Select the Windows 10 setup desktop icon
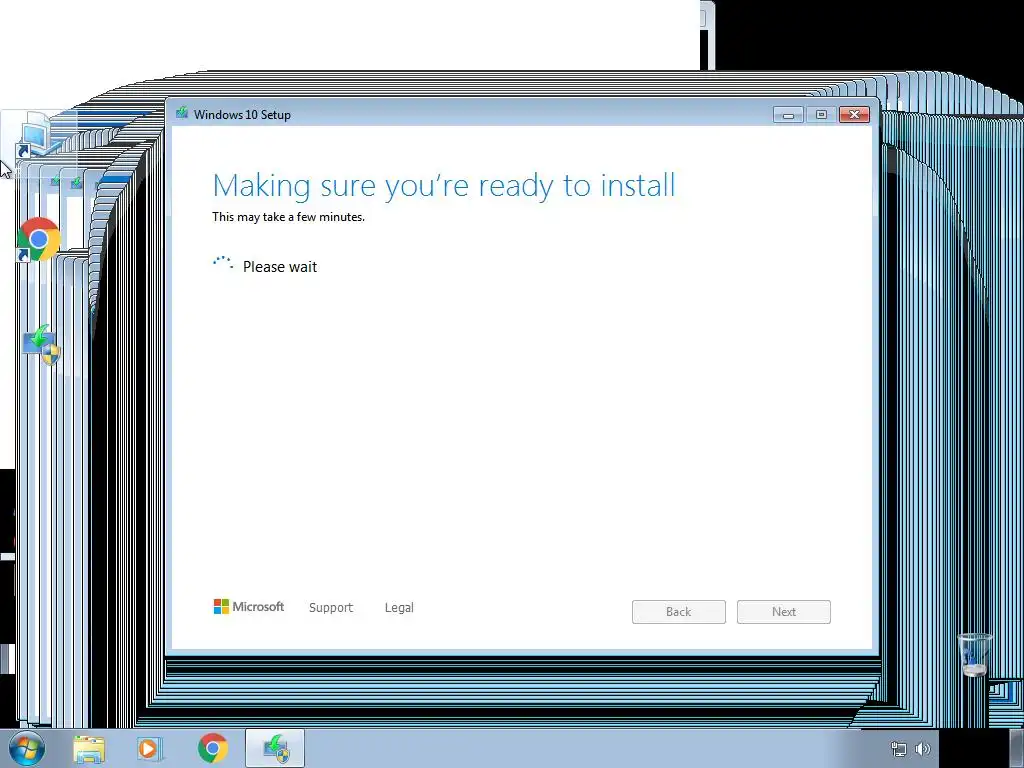Viewport: 1024px width, 768px height. click(x=40, y=344)
